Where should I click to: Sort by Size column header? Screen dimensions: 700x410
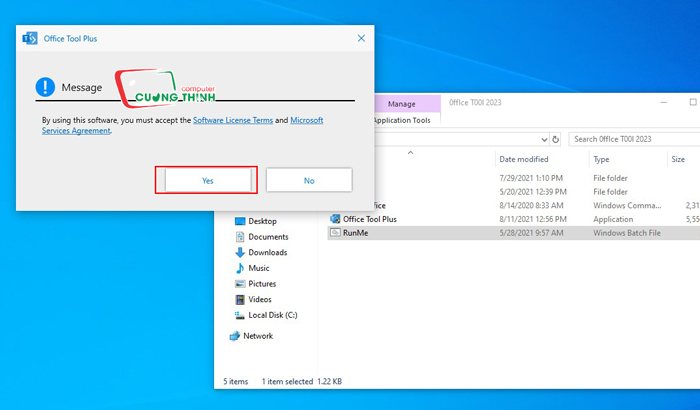point(678,159)
